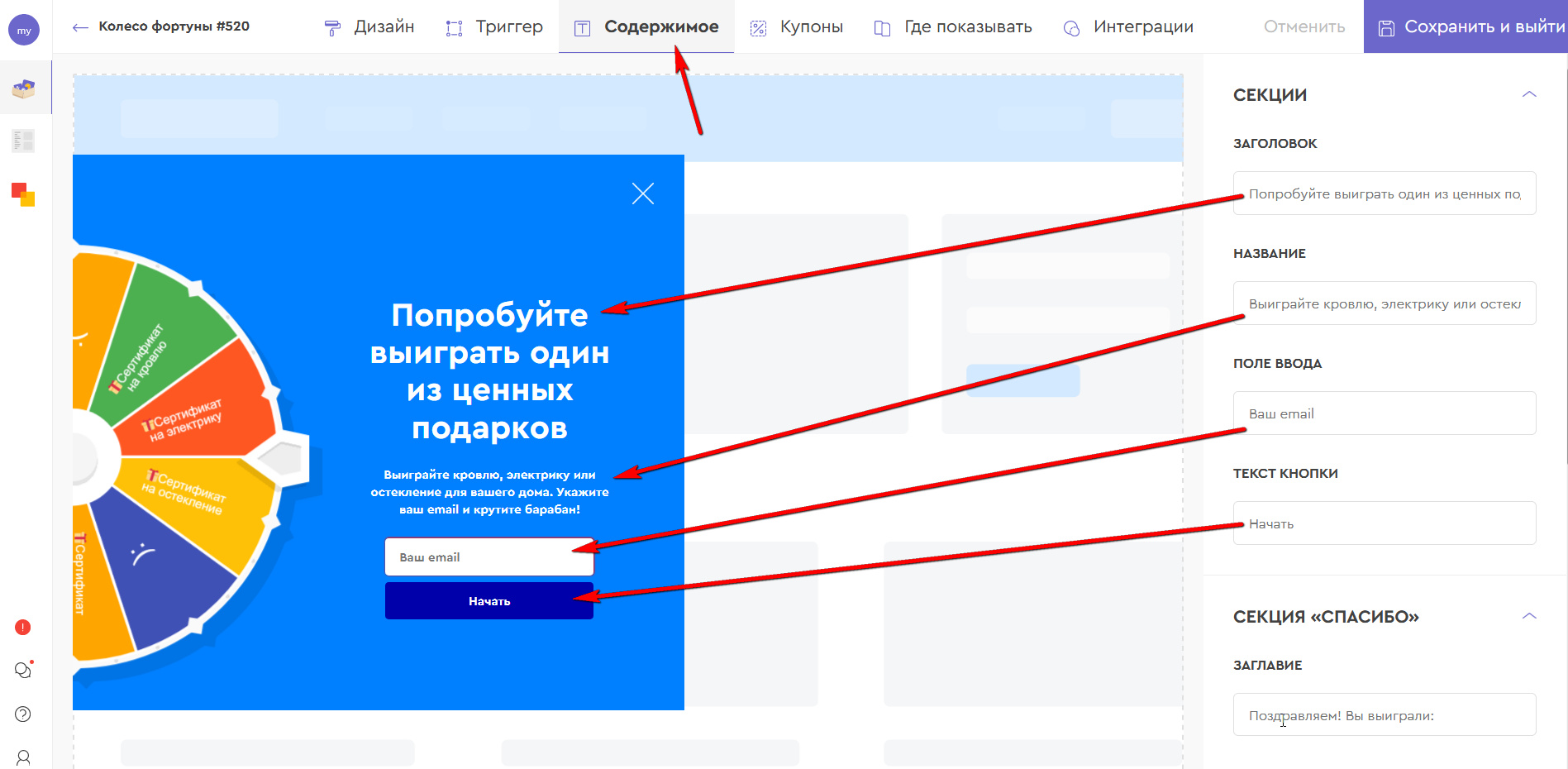Open the Интеграции tab
Image resolution: width=1568 pixels, height=769 pixels.
[1127, 26]
